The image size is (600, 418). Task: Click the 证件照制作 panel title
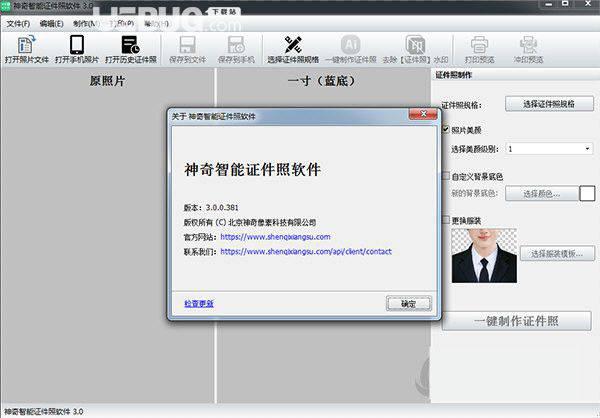[453, 75]
